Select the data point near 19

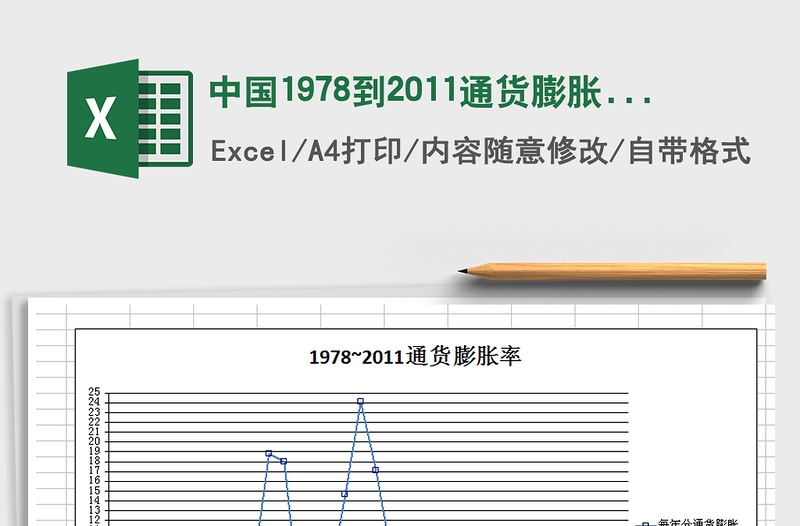click(x=268, y=453)
